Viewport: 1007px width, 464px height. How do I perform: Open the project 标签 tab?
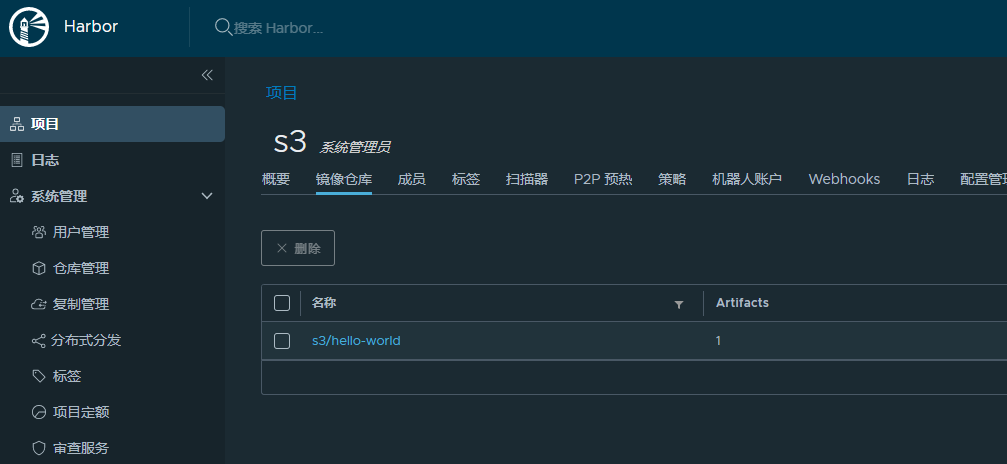tap(466, 179)
